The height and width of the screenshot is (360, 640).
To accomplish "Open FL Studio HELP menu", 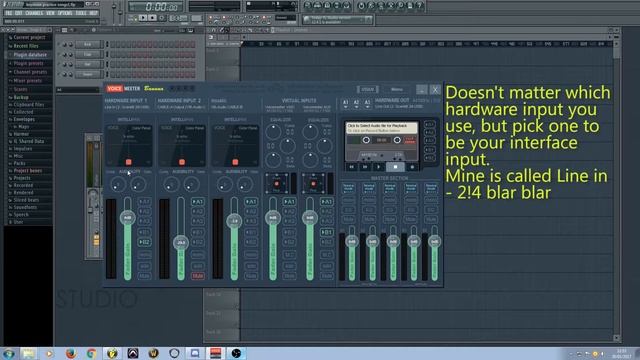I will (93, 13).
